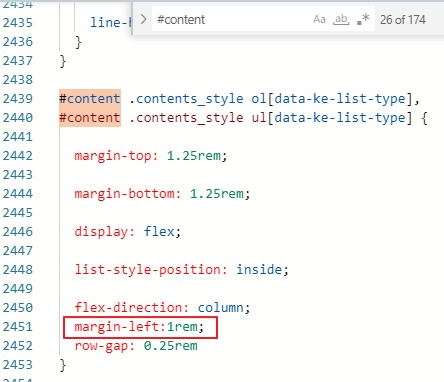The image size is (444, 382).
Task: Click the 'inside' value
Action: pyautogui.click(x=259, y=270)
